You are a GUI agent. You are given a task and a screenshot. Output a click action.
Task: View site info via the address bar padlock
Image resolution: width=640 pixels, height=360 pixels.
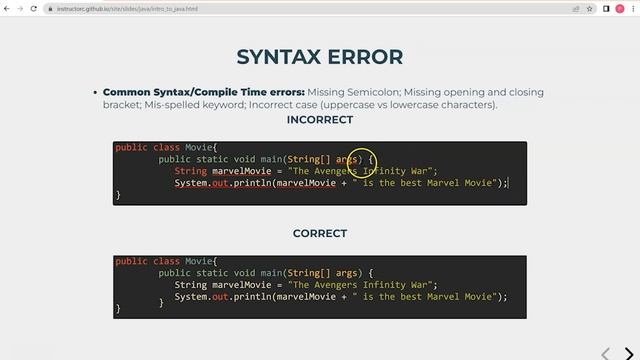(x=50, y=9)
